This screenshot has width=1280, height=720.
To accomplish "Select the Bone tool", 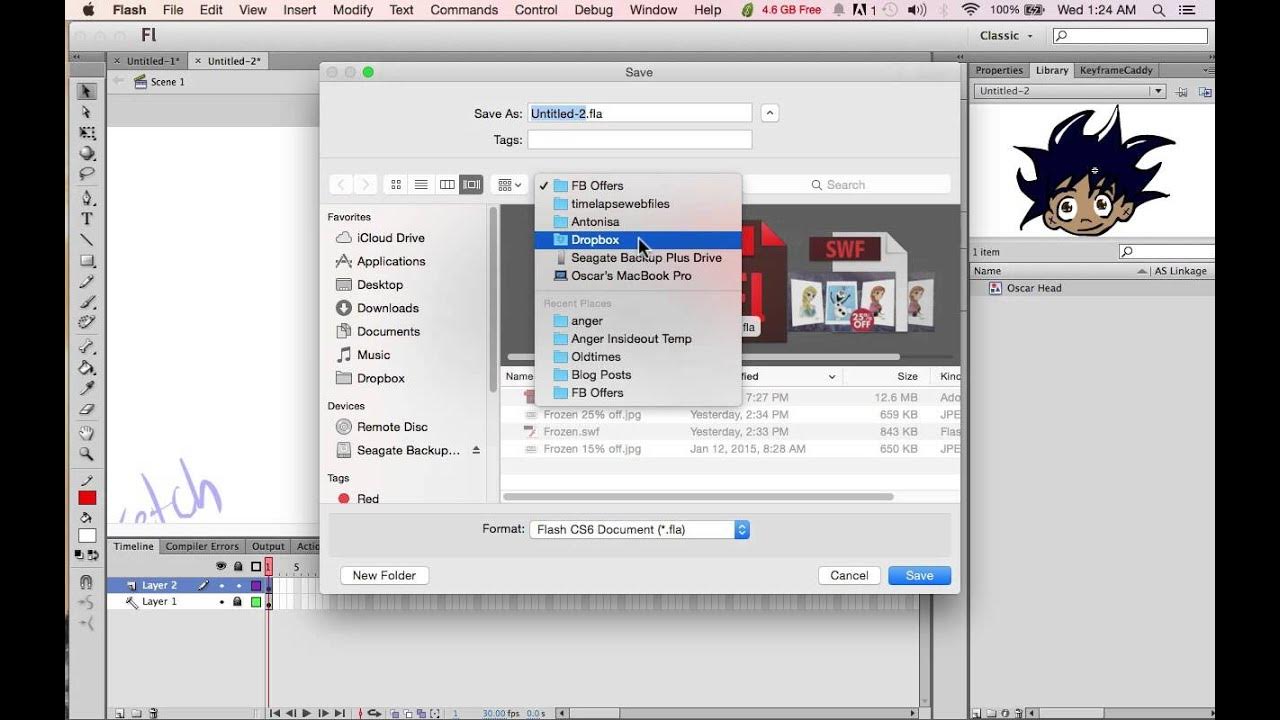I will coord(87,347).
